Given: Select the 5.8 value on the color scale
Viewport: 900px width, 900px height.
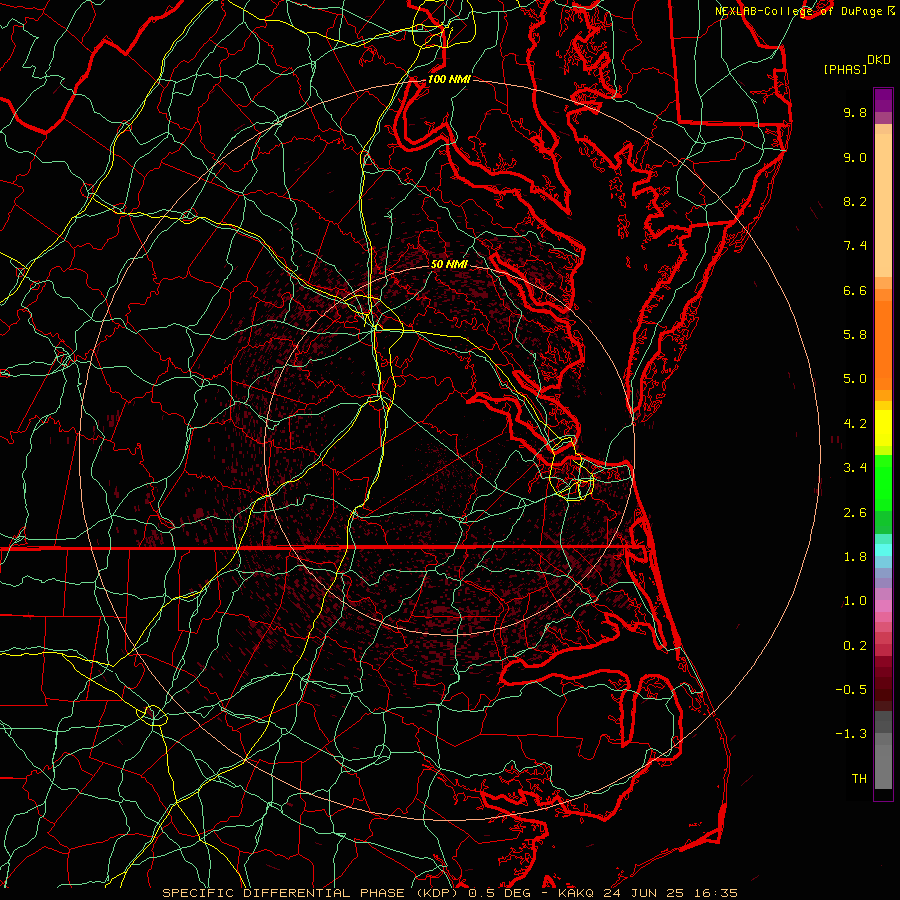Looking at the screenshot, I should pyautogui.click(x=855, y=335).
